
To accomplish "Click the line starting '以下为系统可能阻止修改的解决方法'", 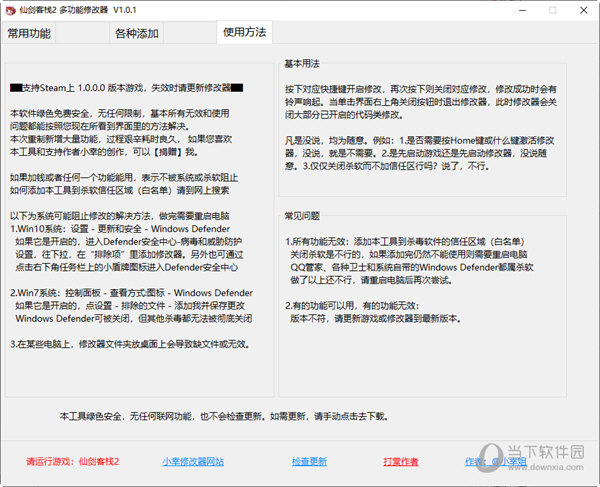I will (120, 216).
